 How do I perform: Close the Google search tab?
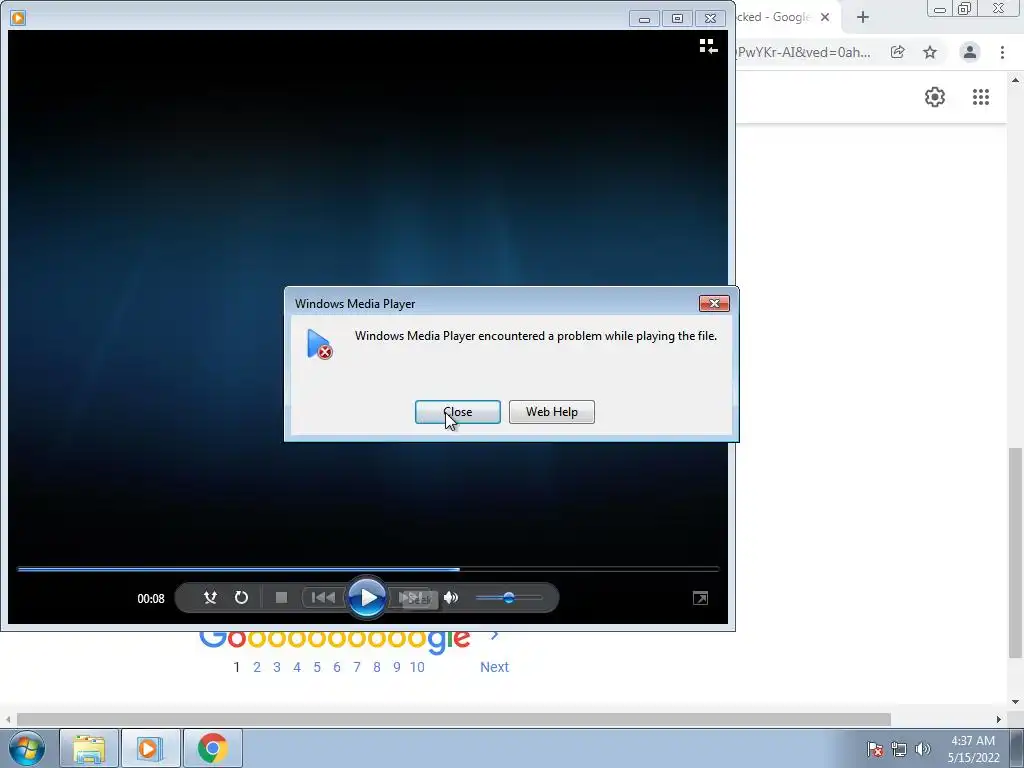825,18
